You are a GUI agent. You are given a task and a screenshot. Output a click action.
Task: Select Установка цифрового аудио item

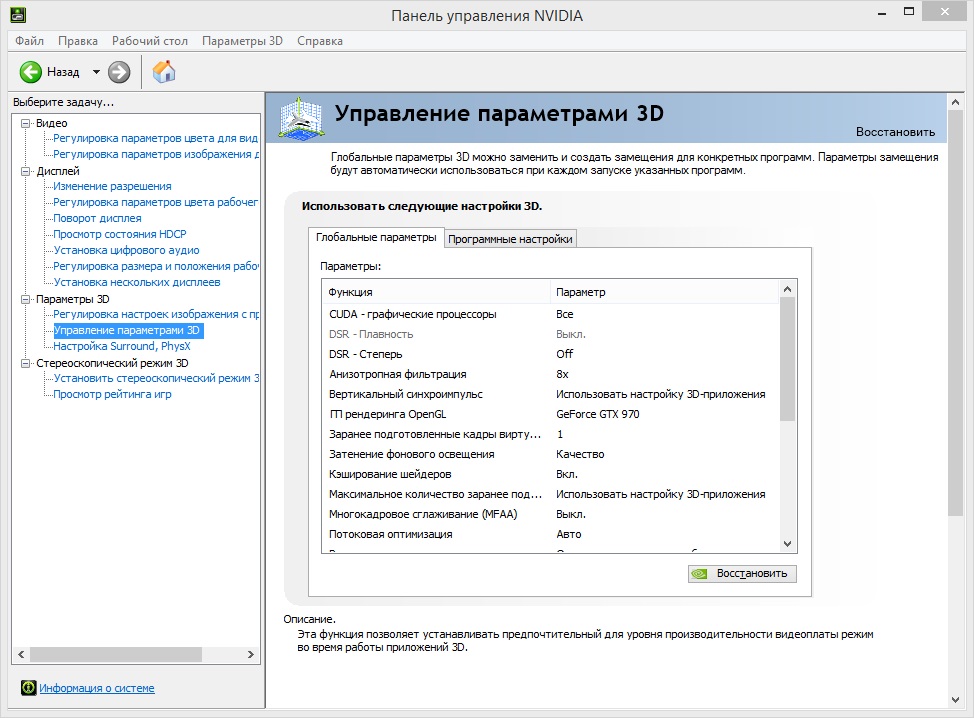[x=126, y=250]
